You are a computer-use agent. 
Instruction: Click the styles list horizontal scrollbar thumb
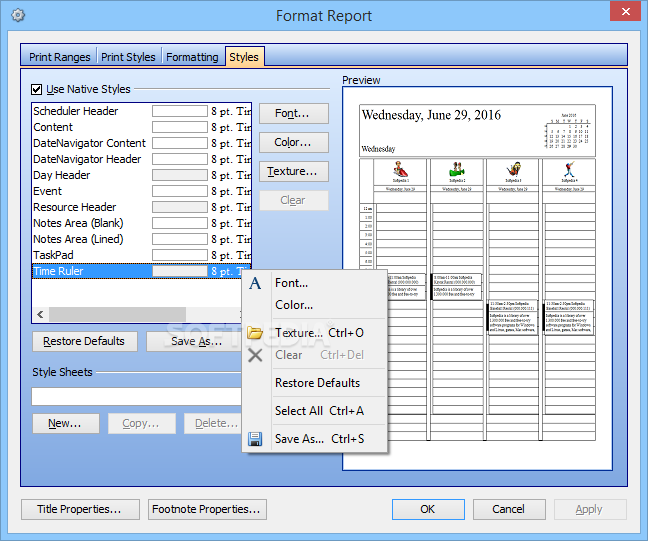(117, 315)
